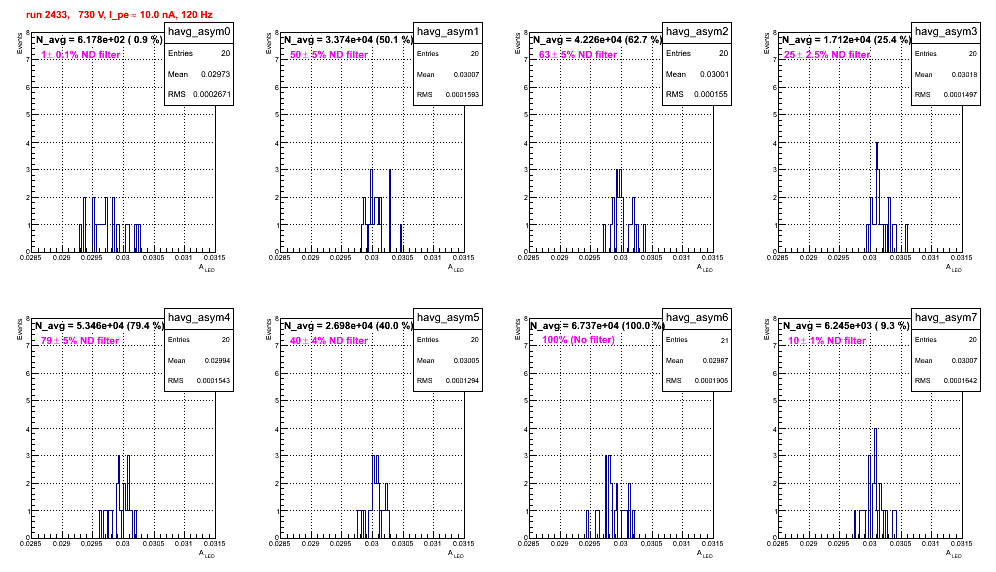Select the havg_asym4 stats box title
The height and width of the screenshot is (572, 996).
[199, 317]
